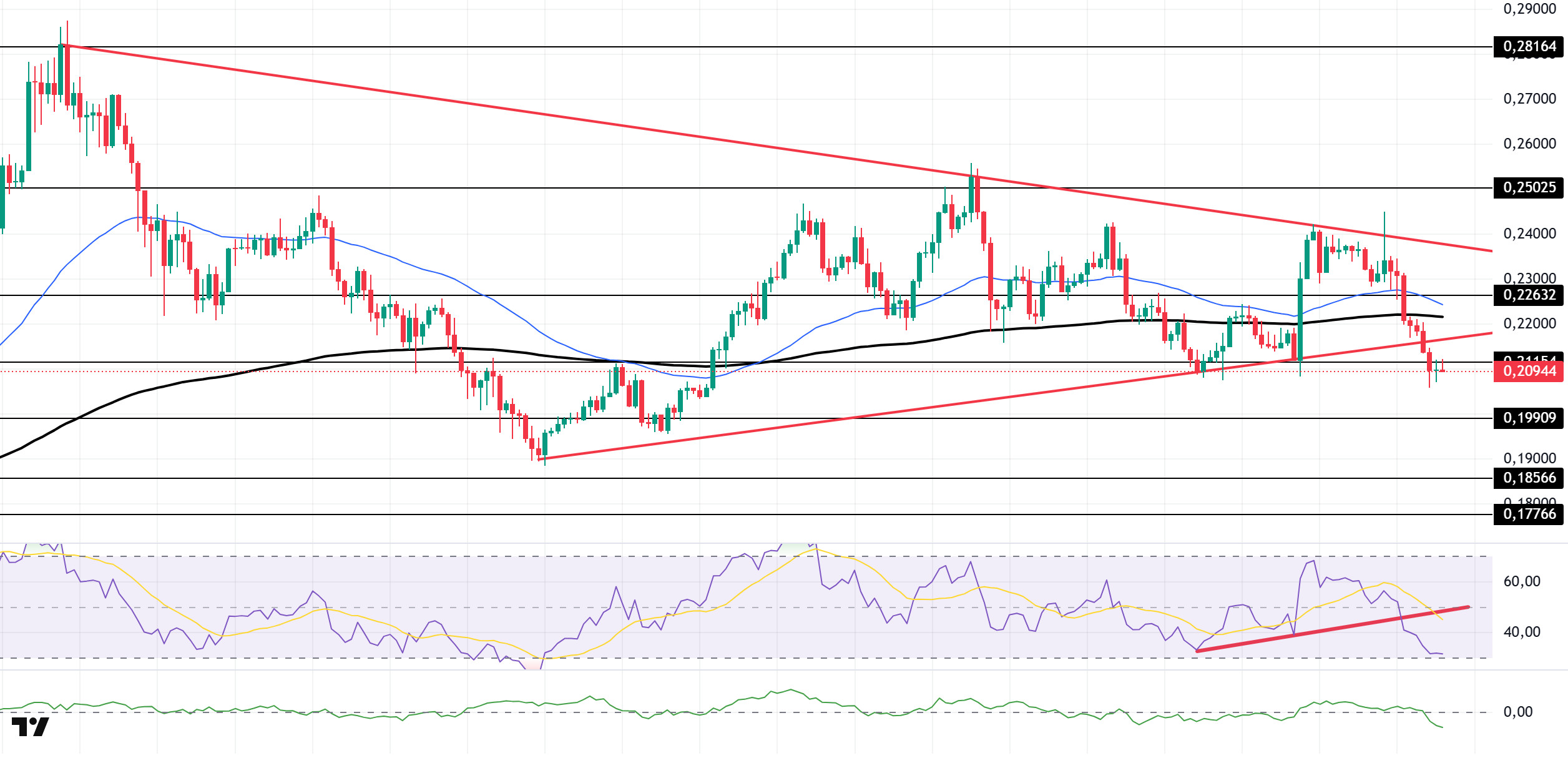Click the 0,19000 price axis value
Screen dimensions: 1568x763
[x=1529, y=458]
